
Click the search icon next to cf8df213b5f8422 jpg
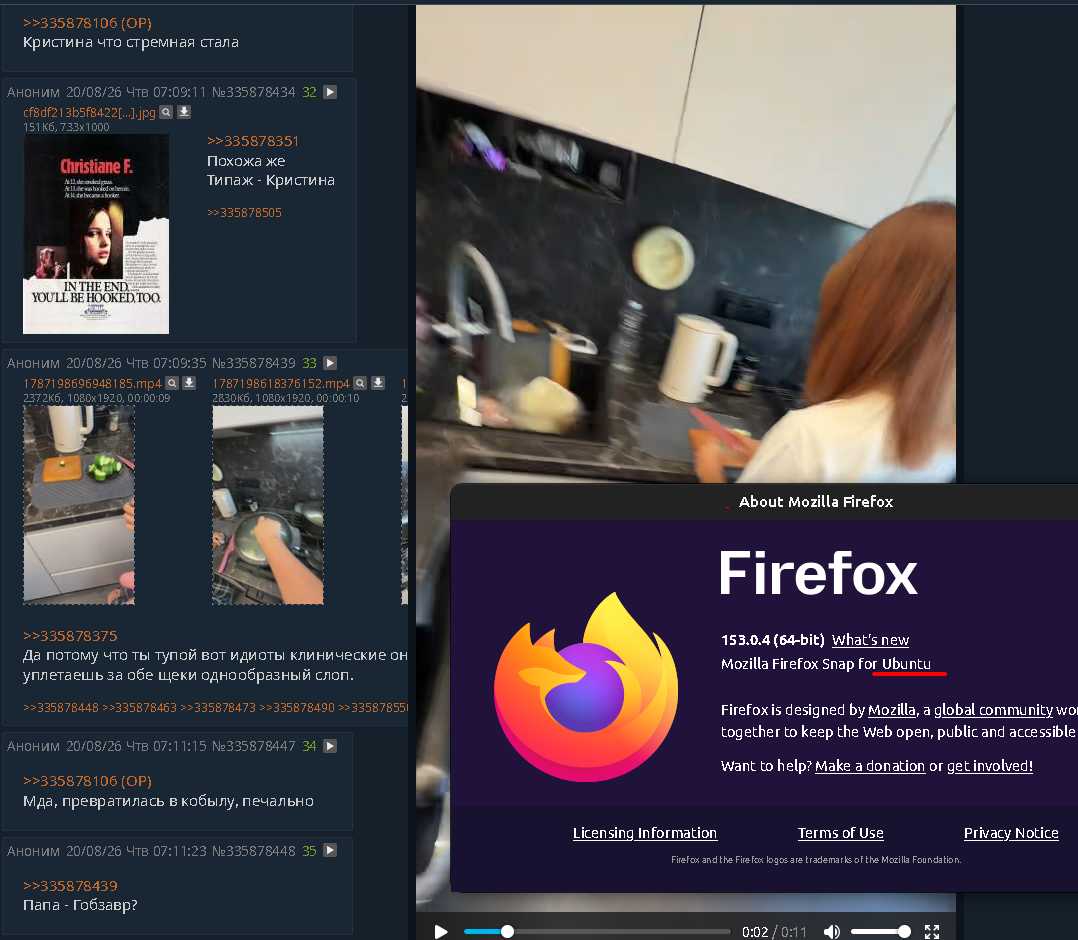(166, 112)
